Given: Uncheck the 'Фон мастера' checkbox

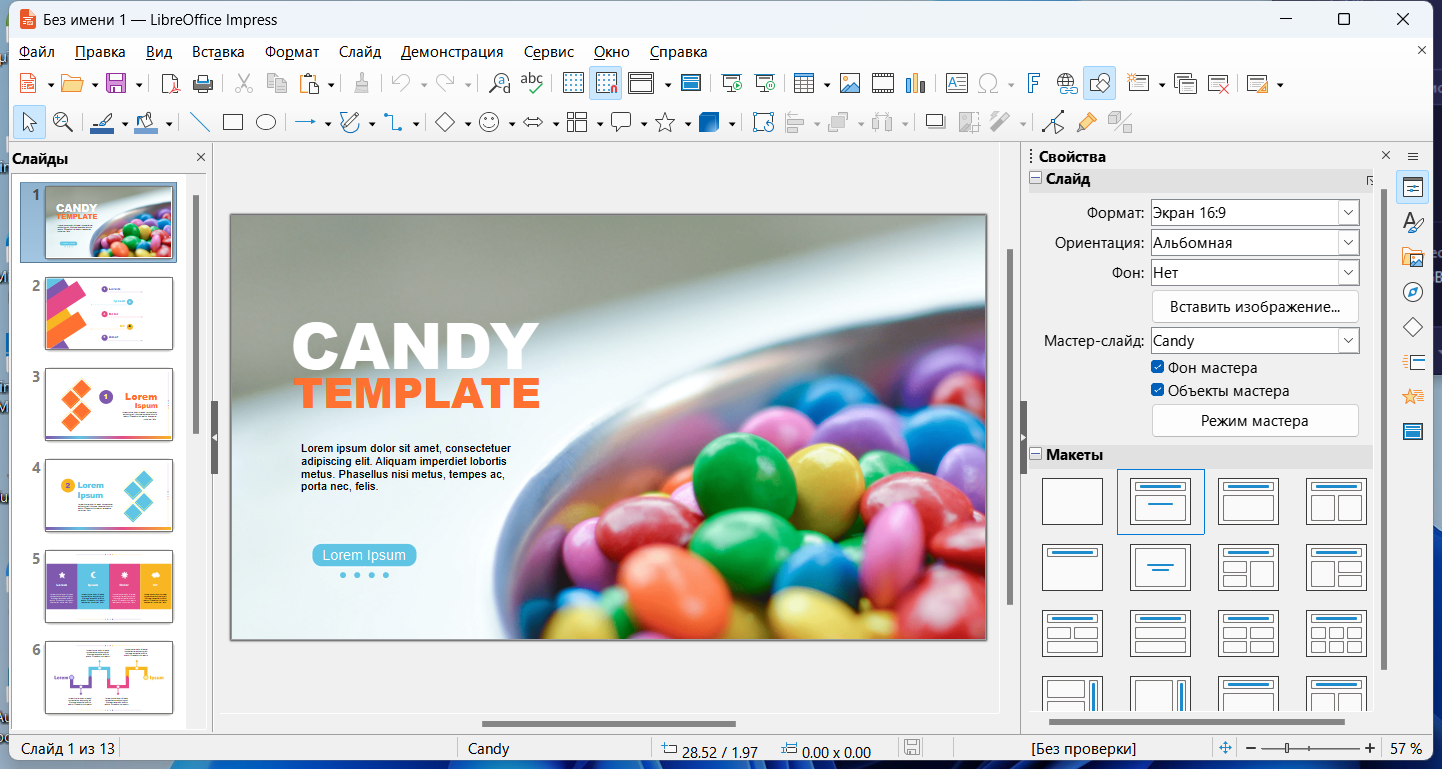Looking at the screenshot, I should coord(1158,367).
